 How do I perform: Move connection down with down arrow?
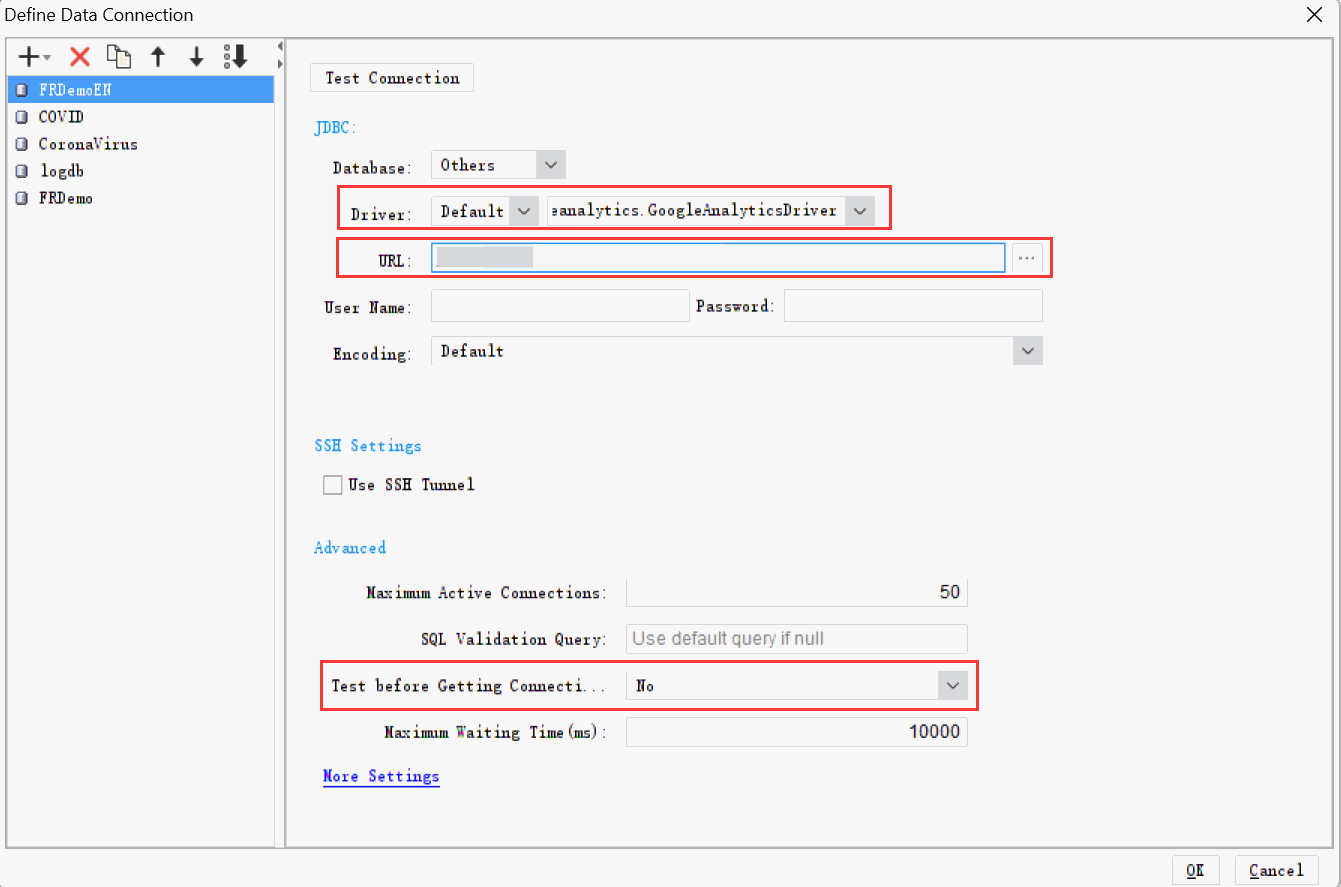pos(197,57)
